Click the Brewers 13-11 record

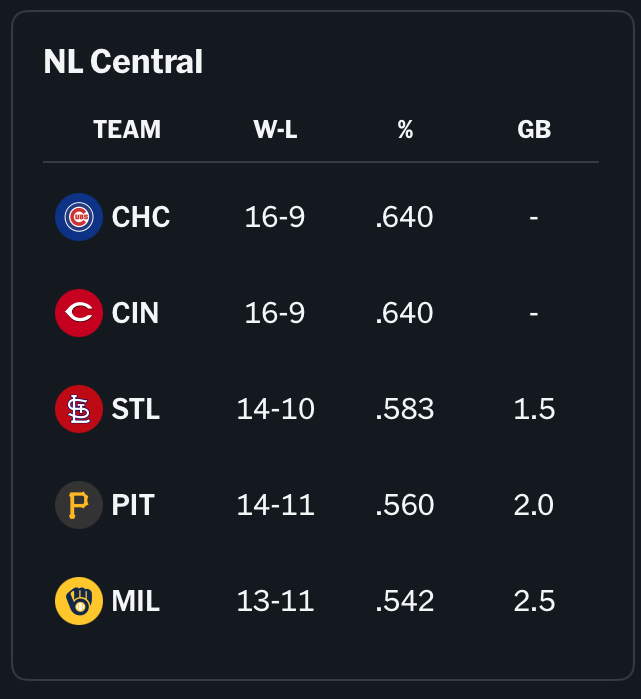[275, 601]
